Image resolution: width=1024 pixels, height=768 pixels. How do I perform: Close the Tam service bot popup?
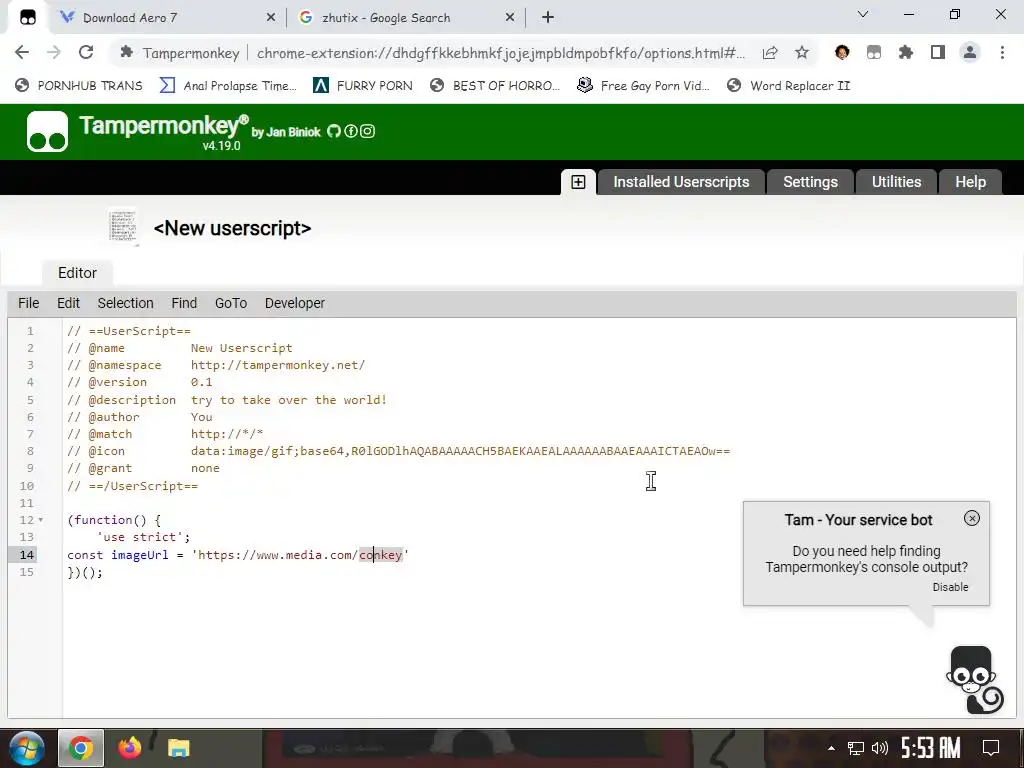coord(972,519)
